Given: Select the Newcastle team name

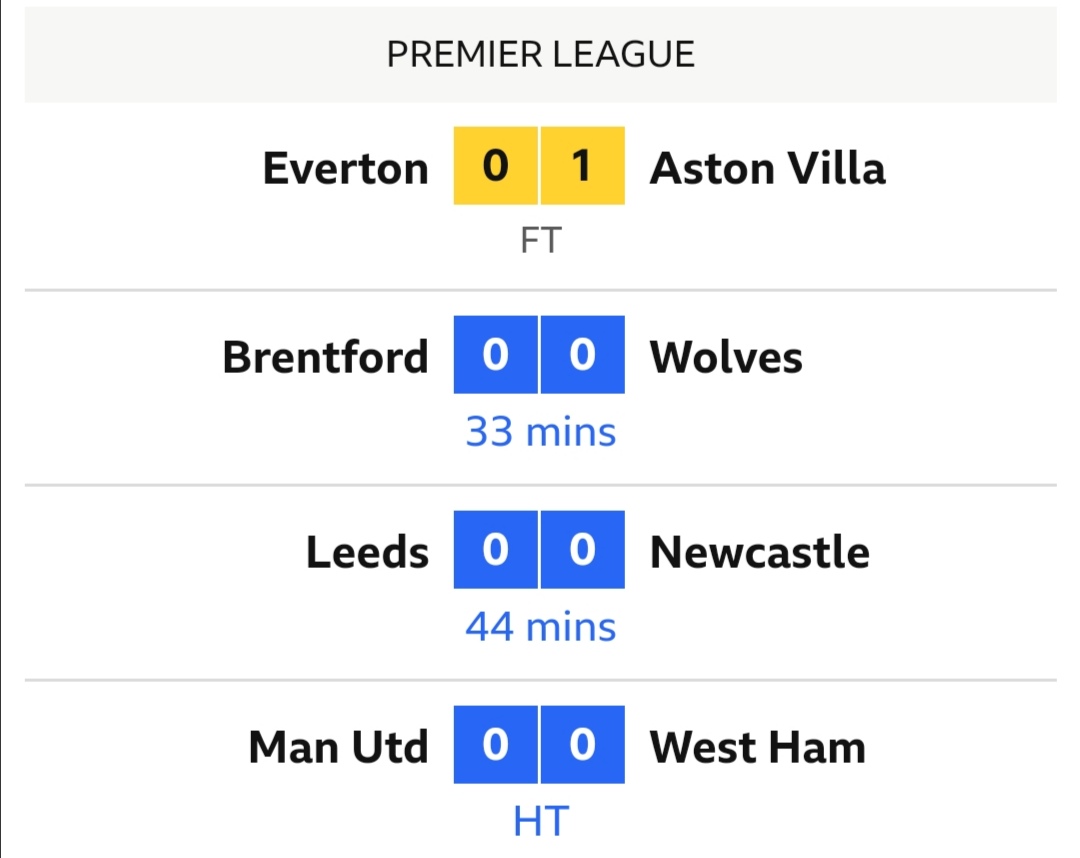Looking at the screenshot, I should [760, 552].
